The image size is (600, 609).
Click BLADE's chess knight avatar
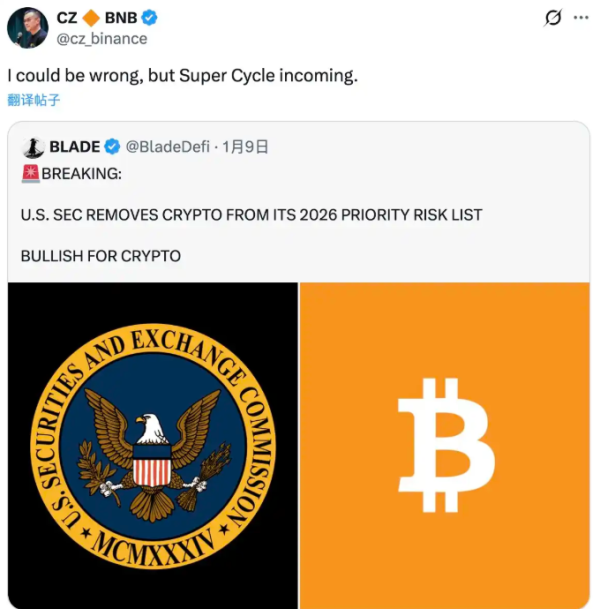pyautogui.click(x=33, y=147)
